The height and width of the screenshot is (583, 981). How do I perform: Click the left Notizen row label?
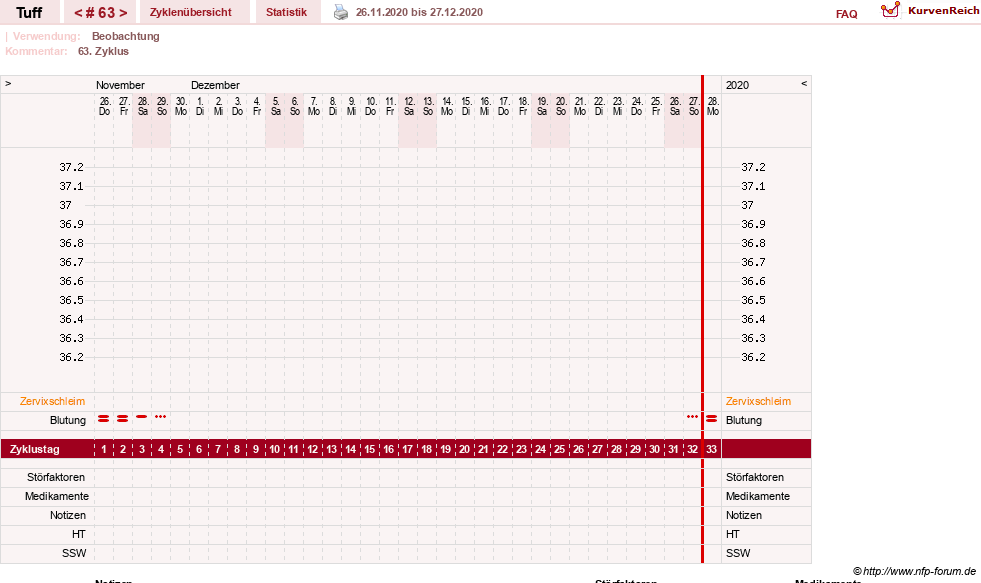coord(68,515)
